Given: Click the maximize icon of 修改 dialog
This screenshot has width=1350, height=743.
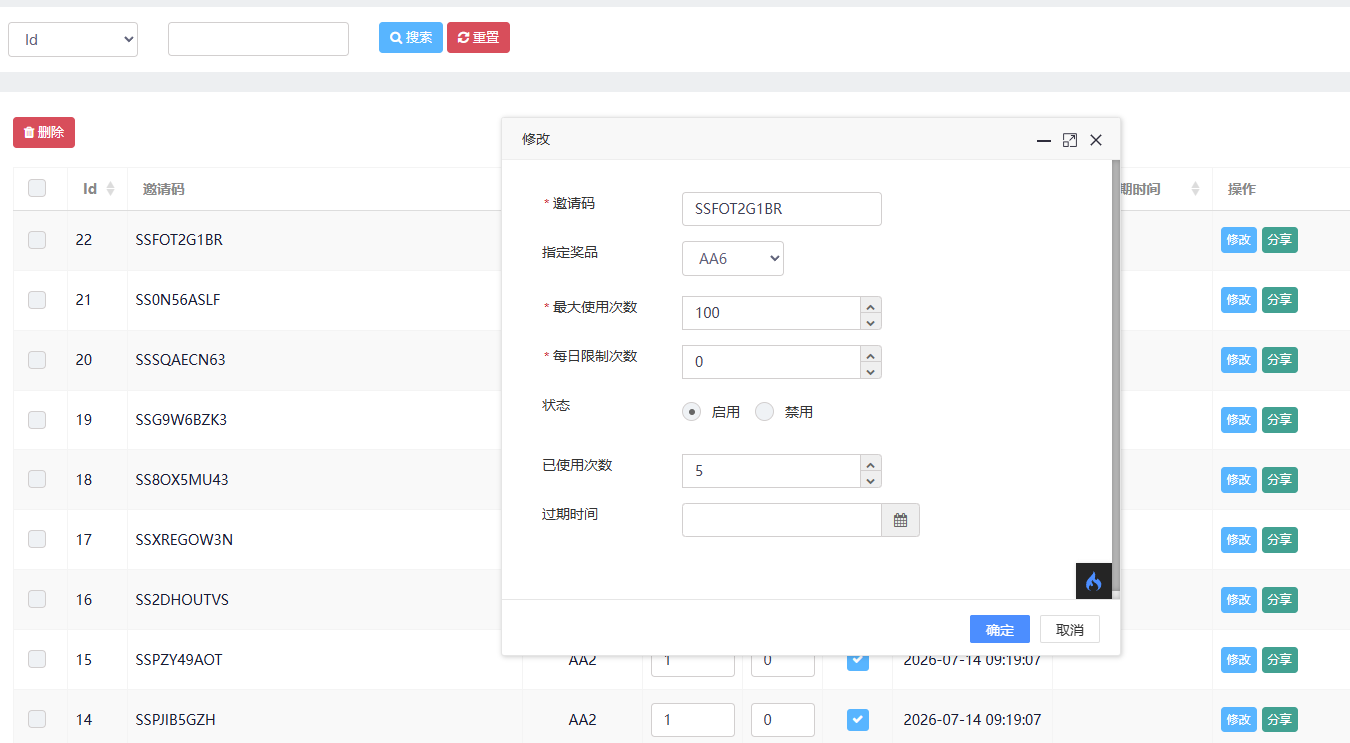Looking at the screenshot, I should (x=1070, y=140).
